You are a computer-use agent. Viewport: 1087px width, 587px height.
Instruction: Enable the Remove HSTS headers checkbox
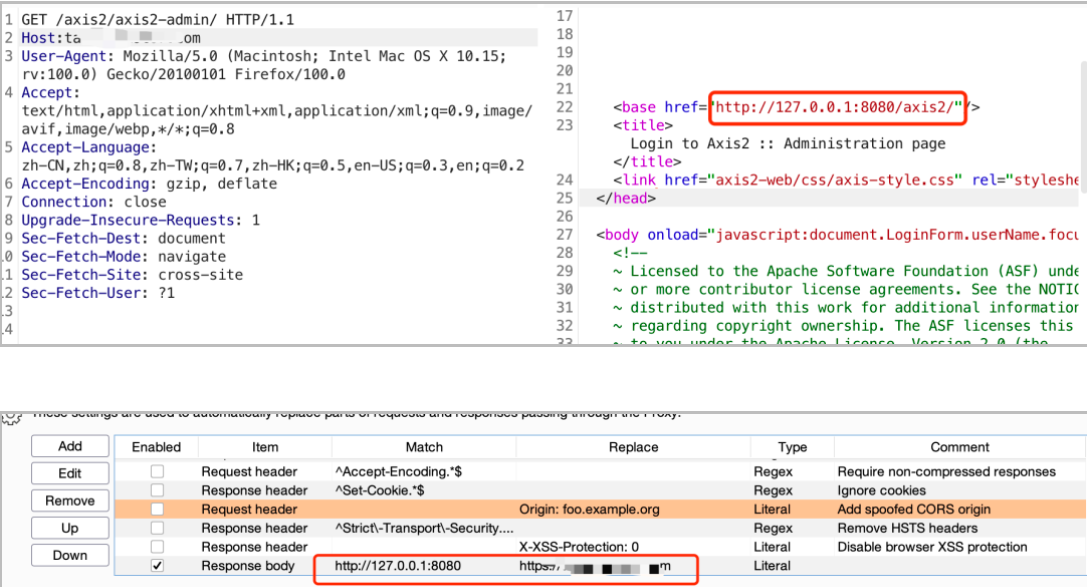[157, 528]
